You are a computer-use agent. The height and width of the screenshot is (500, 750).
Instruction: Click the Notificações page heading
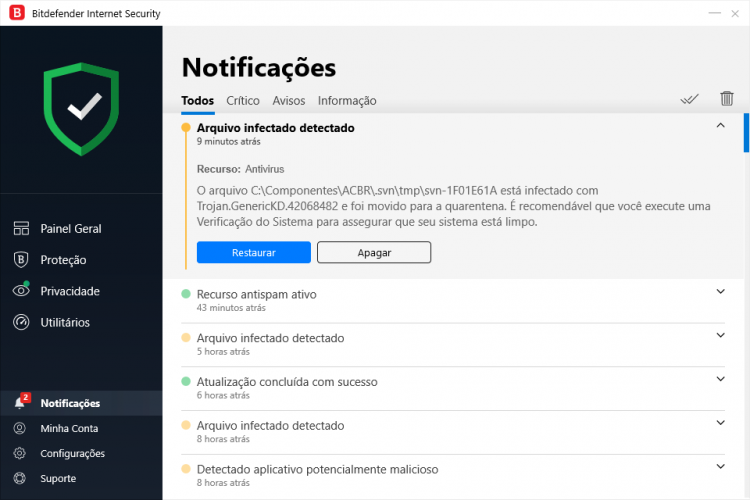[259, 67]
